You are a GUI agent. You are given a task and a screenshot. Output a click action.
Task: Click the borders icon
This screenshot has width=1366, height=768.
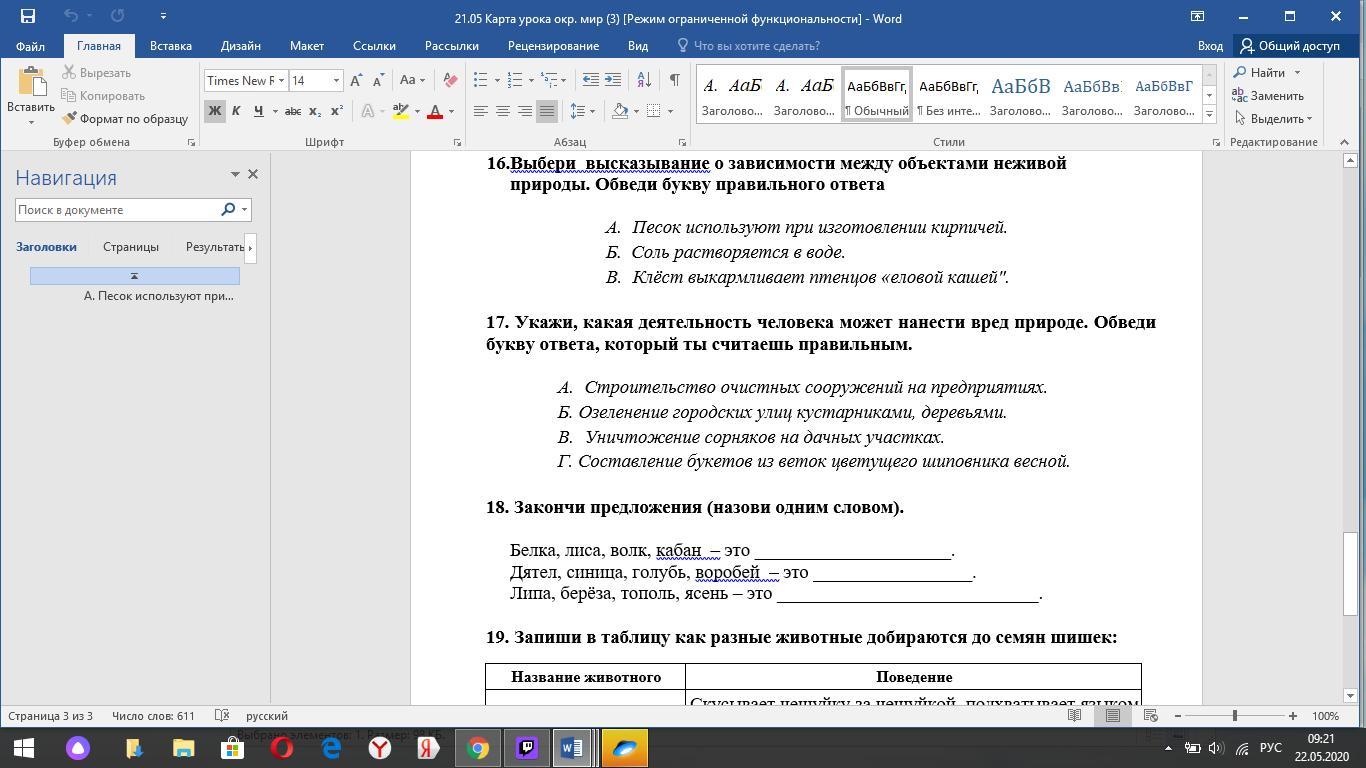pyautogui.click(x=653, y=111)
